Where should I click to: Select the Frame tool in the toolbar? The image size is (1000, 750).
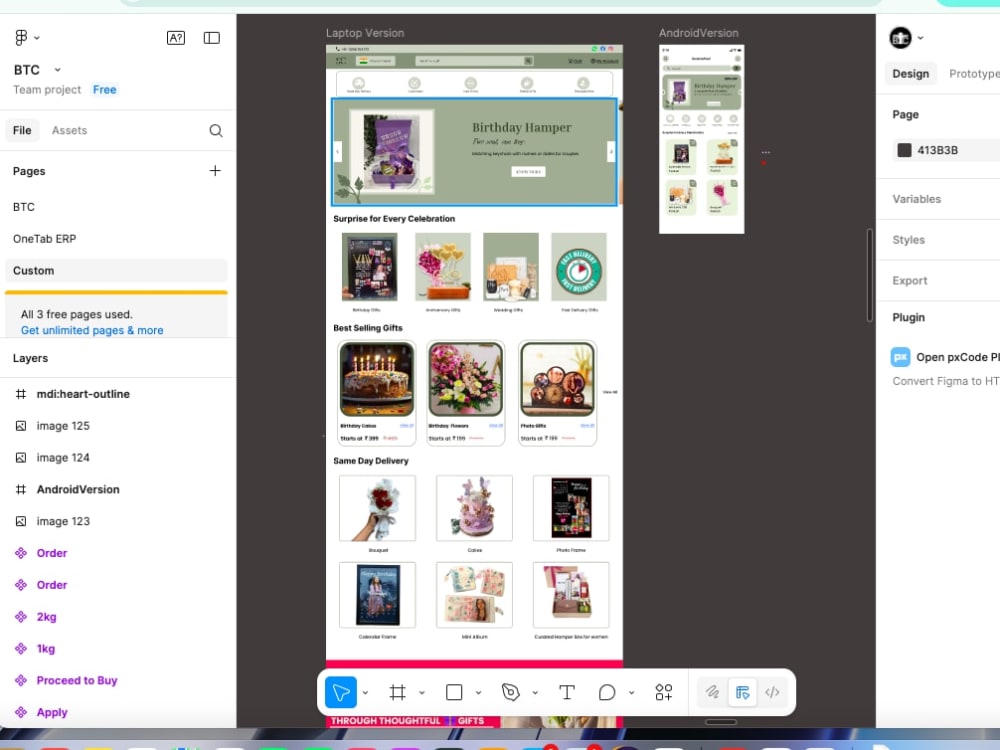click(x=397, y=692)
